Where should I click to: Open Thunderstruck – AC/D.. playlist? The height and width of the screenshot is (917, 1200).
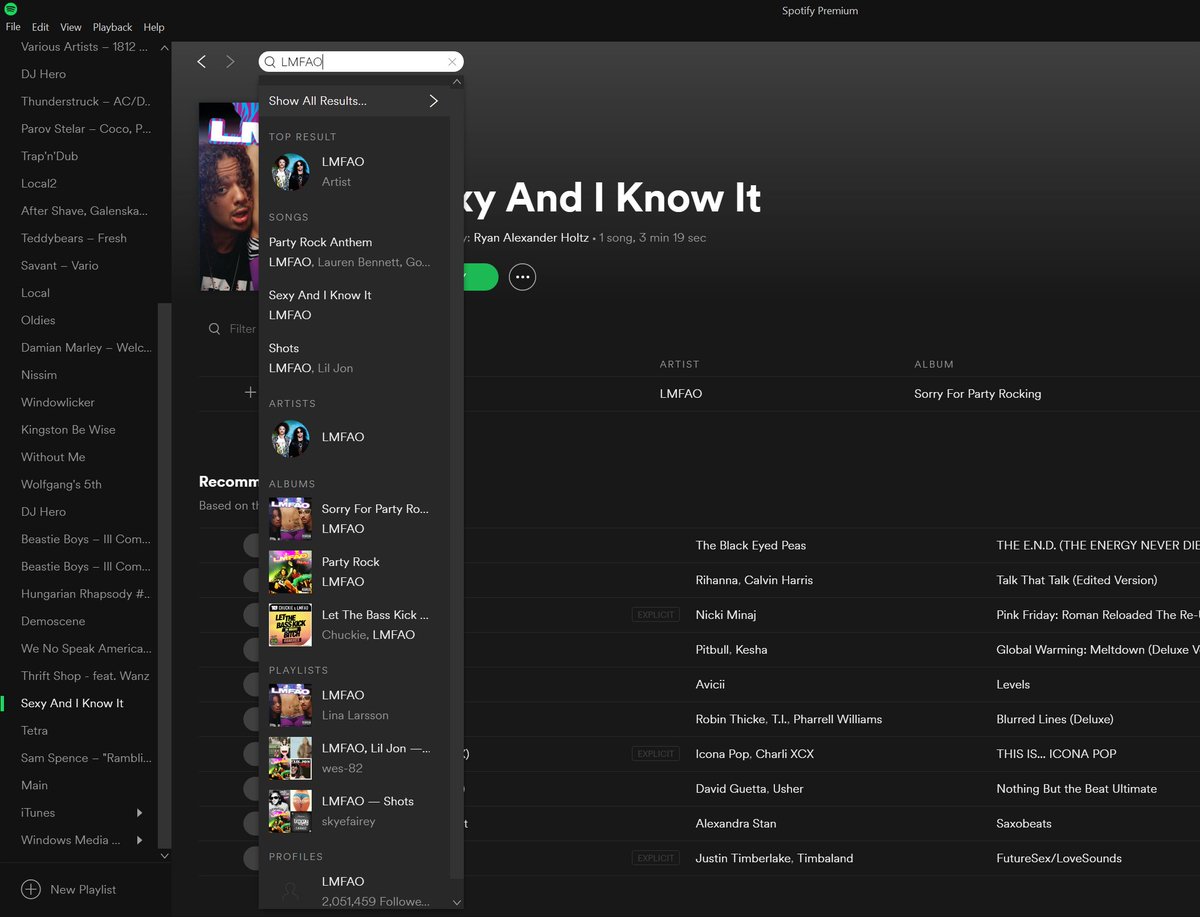[85, 101]
